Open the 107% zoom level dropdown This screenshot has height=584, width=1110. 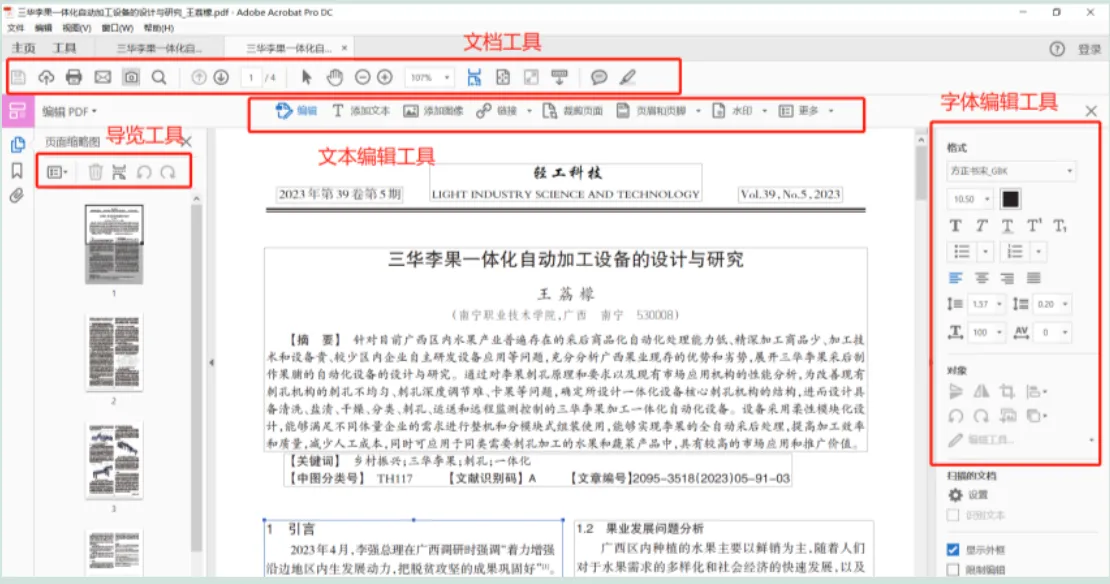(x=430, y=77)
